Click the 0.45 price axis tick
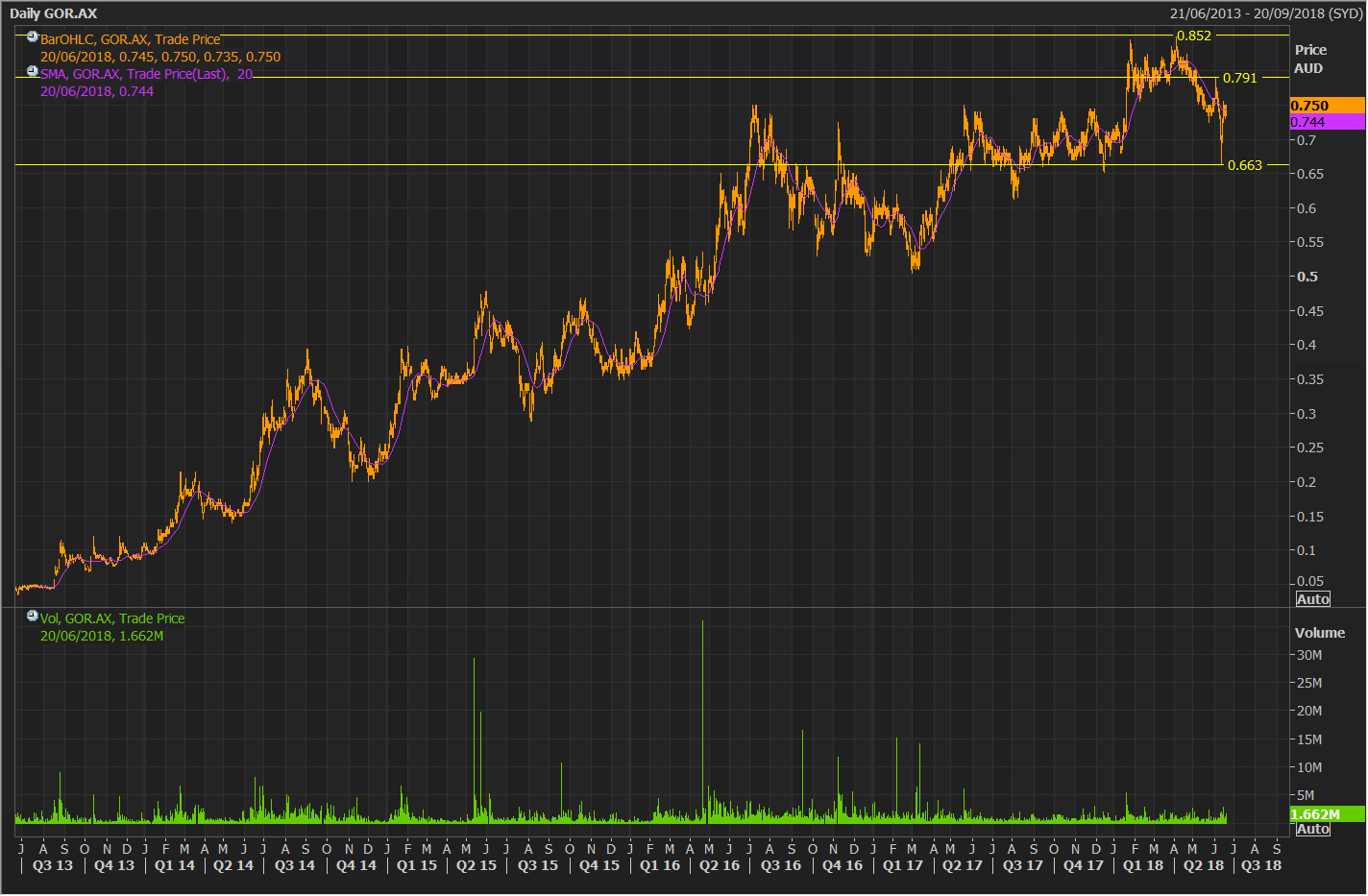The height and width of the screenshot is (896, 1368). point(1310,311)
